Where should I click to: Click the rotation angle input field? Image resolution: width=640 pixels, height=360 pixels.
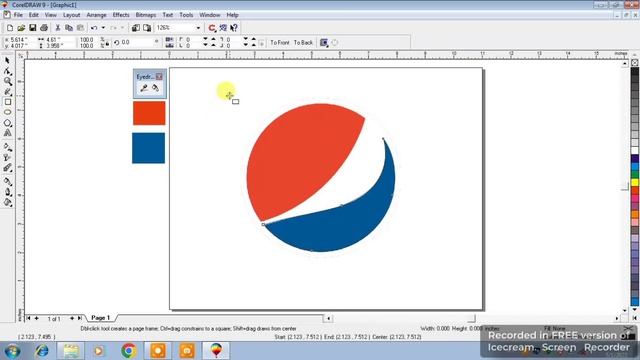[x=137, y=42]
